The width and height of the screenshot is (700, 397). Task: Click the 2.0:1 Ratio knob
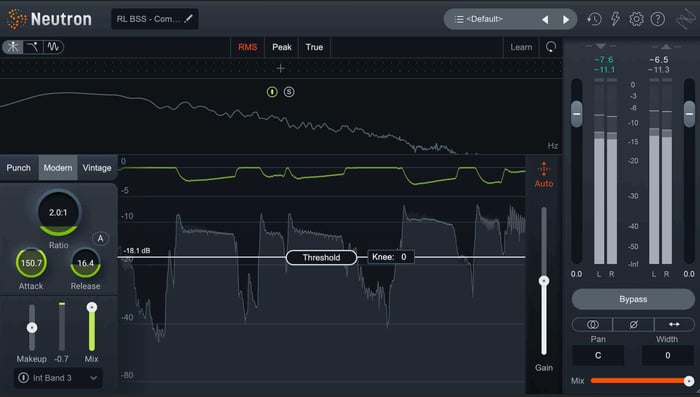58,213
